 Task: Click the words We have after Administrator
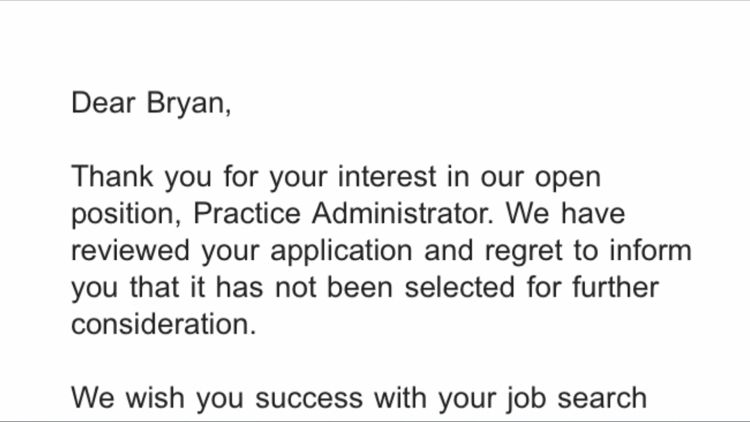point(565,213)
